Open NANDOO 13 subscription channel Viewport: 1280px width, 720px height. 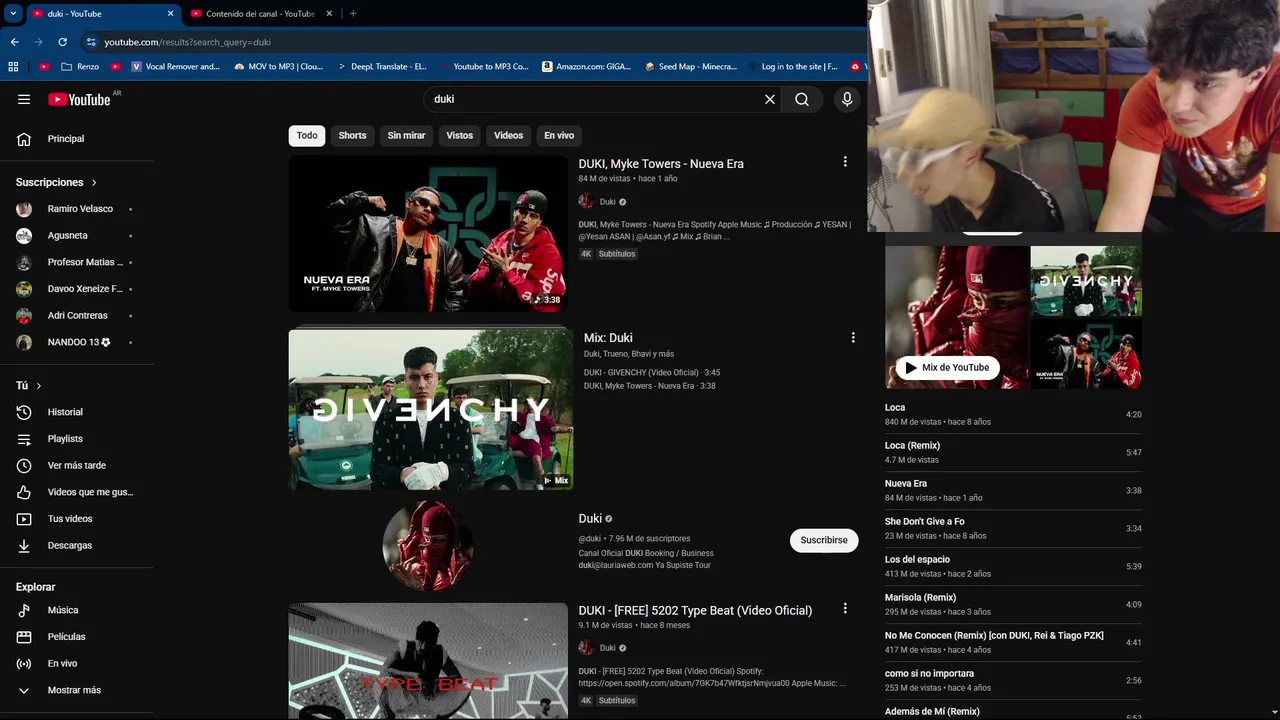pos(77,342)
